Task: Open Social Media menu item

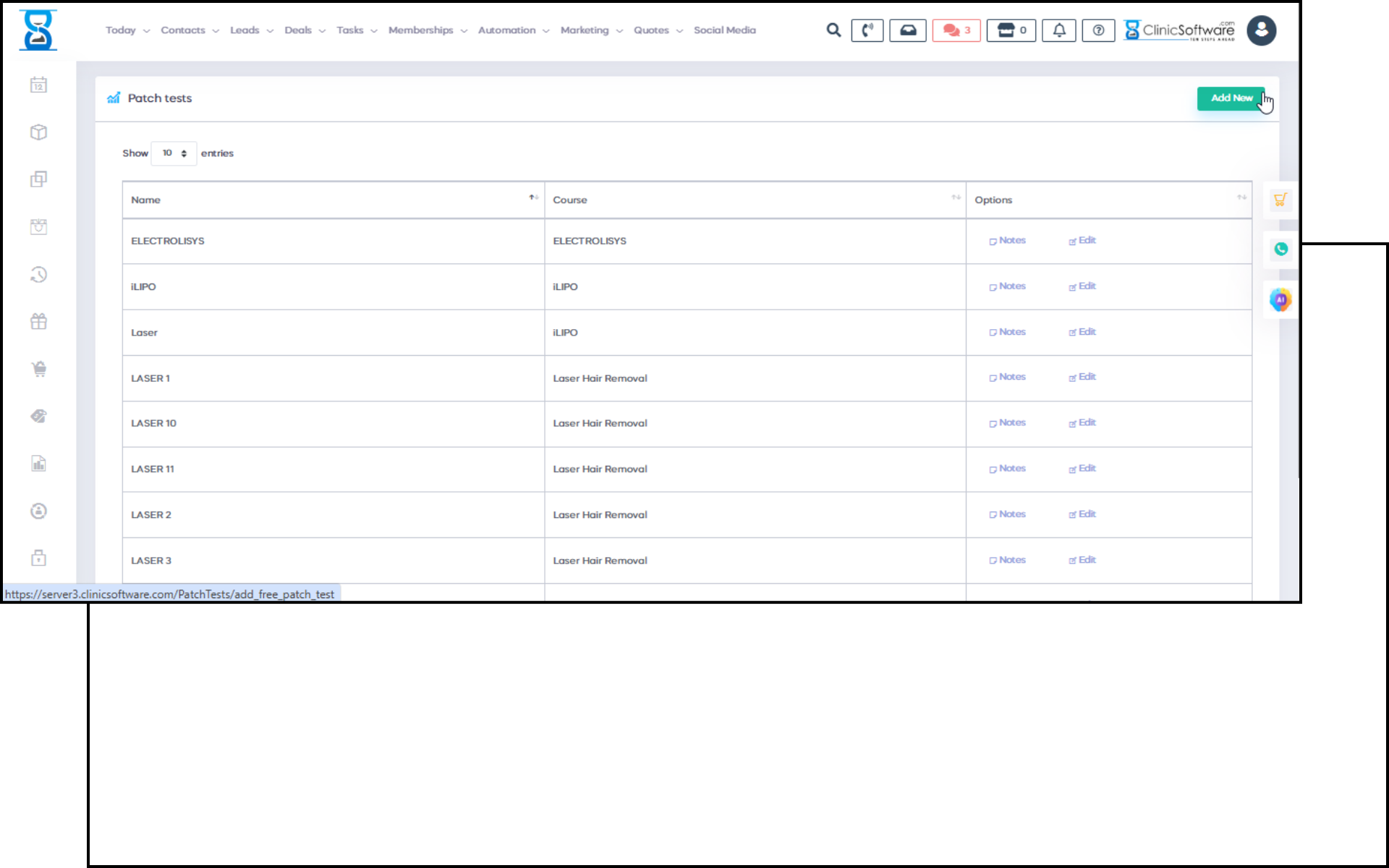Action: [724, 30]
